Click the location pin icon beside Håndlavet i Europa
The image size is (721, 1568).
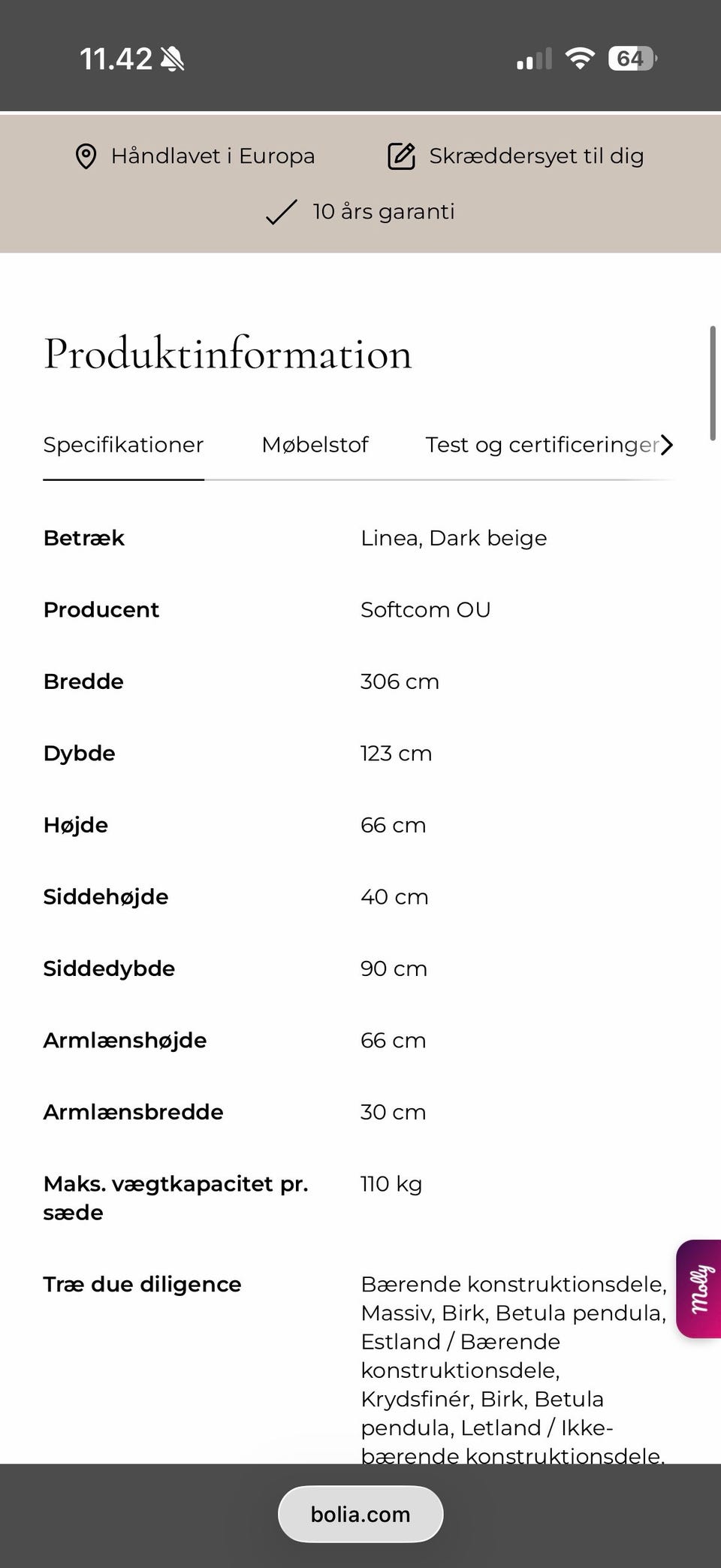(x=87, y=156)
